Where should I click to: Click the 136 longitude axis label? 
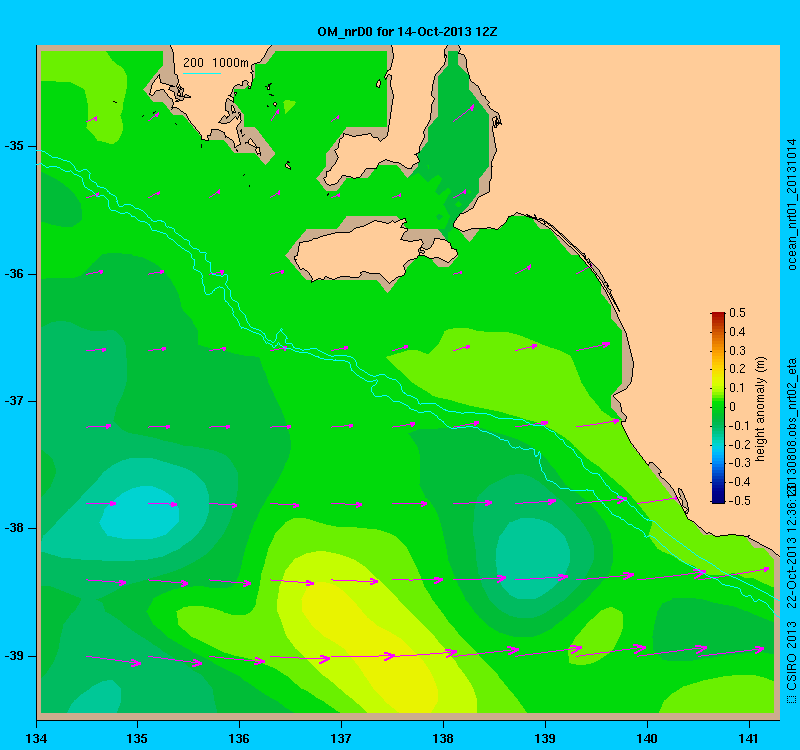pyautogui.click(x=239, y=739)
